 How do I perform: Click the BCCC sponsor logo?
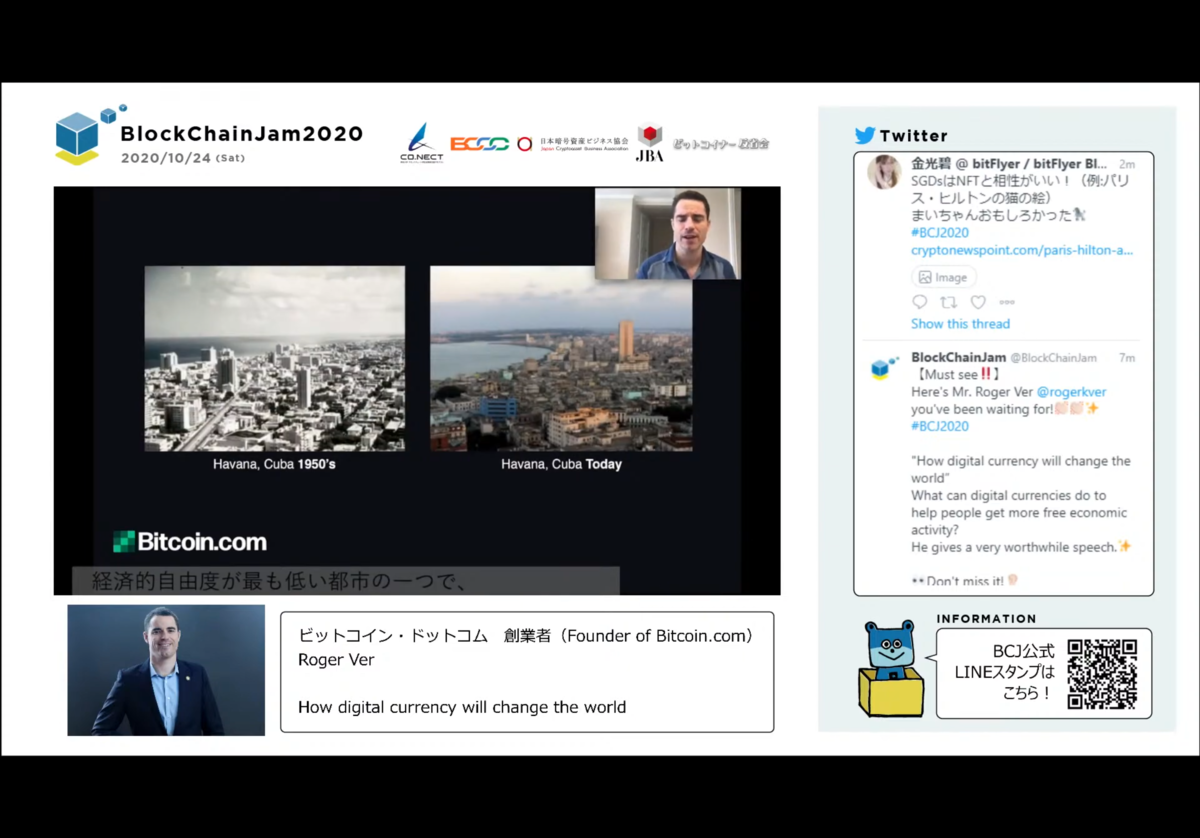(480, 144)
